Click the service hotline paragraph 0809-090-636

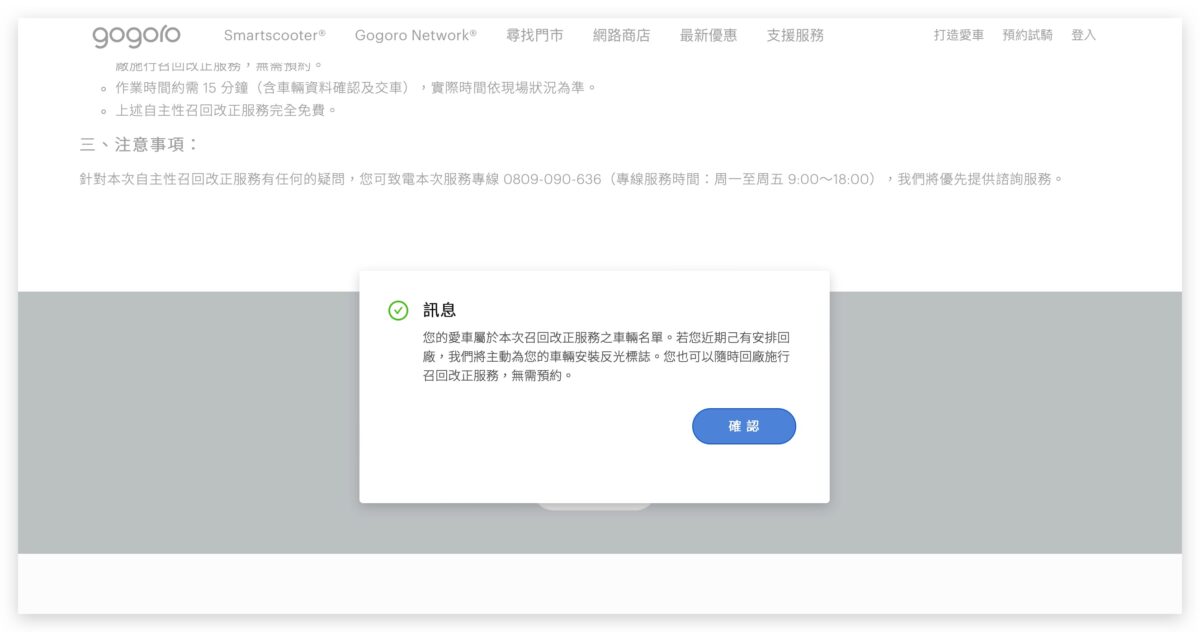pos(571,179)
